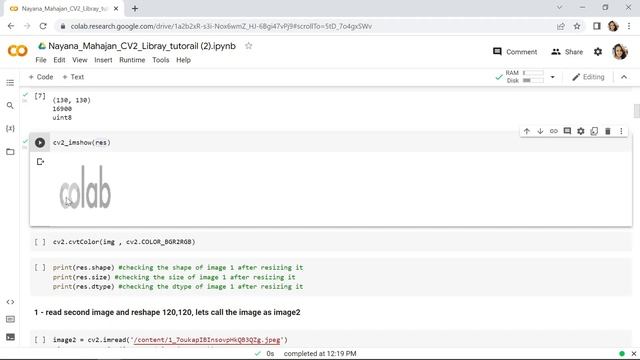Open the command palette icon
This screenshot has width=640, height=360.
[x=10, y=319]
